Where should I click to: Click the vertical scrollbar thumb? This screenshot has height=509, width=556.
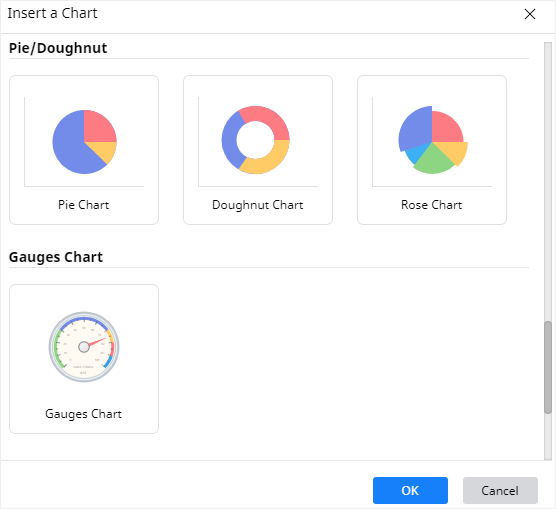tap(548, 367)
